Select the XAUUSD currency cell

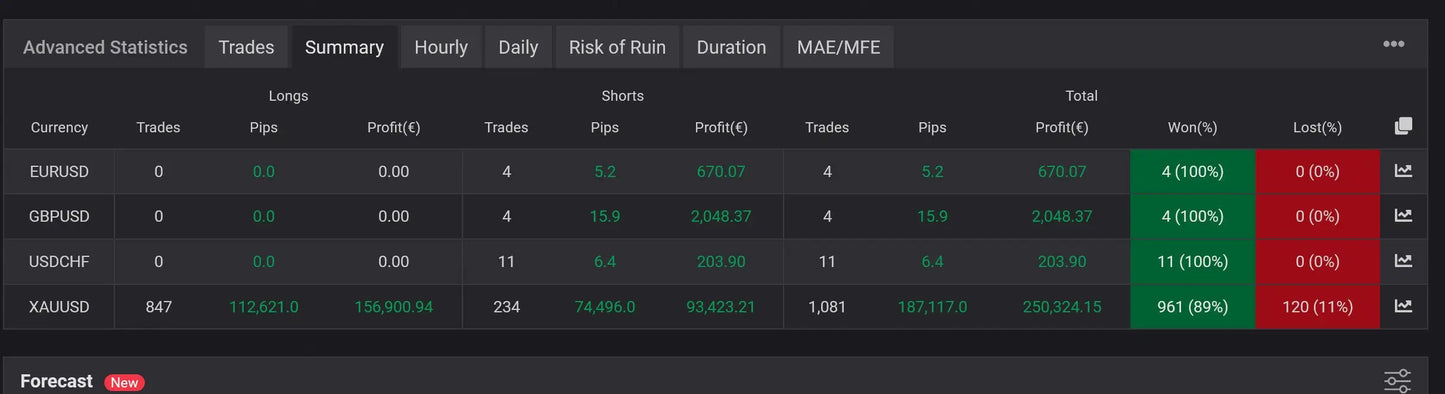click(59, 306)
